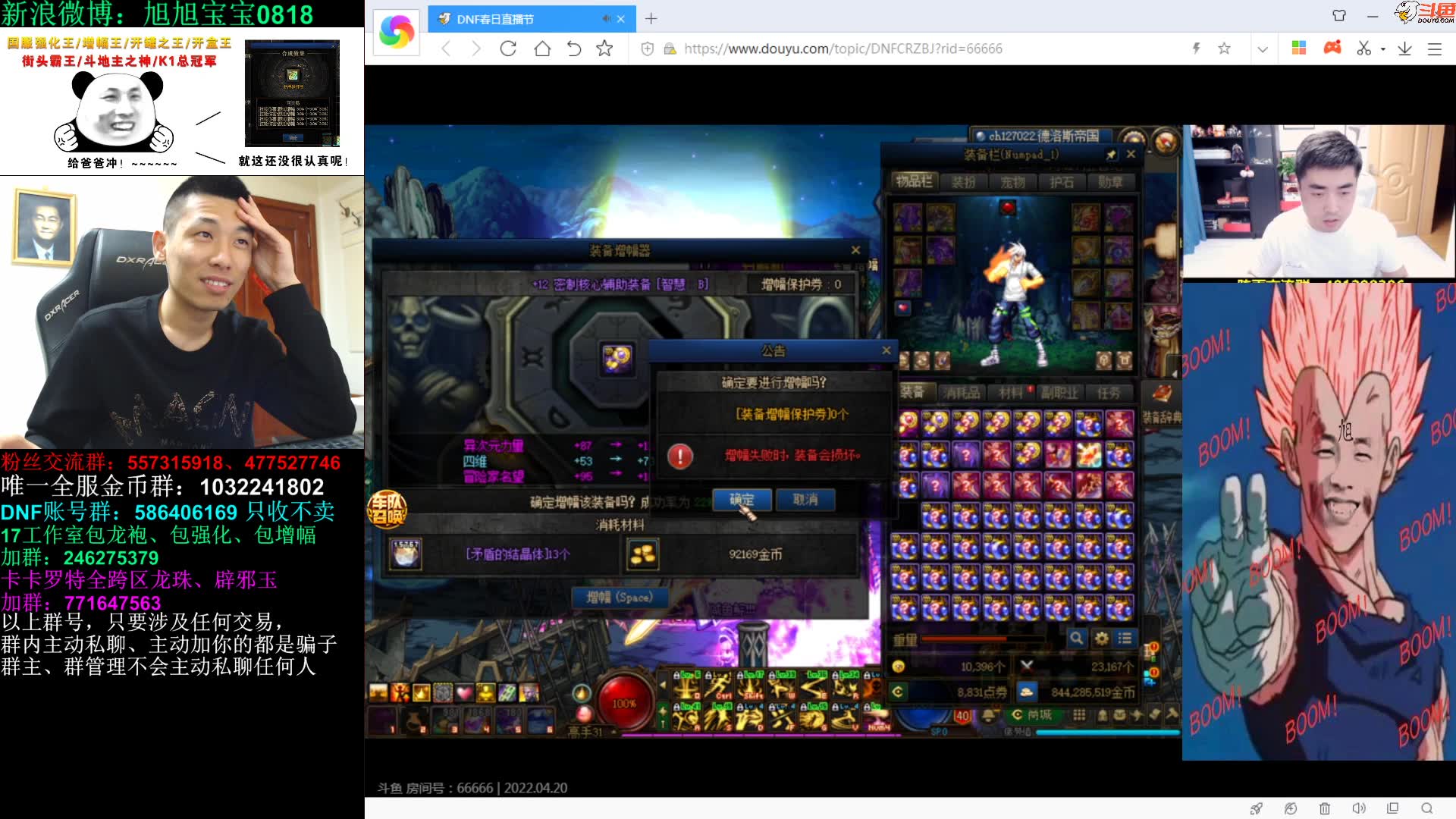Click the status bar search magnifier
The image size is (1456, 819).
(x=1427, y=808)
